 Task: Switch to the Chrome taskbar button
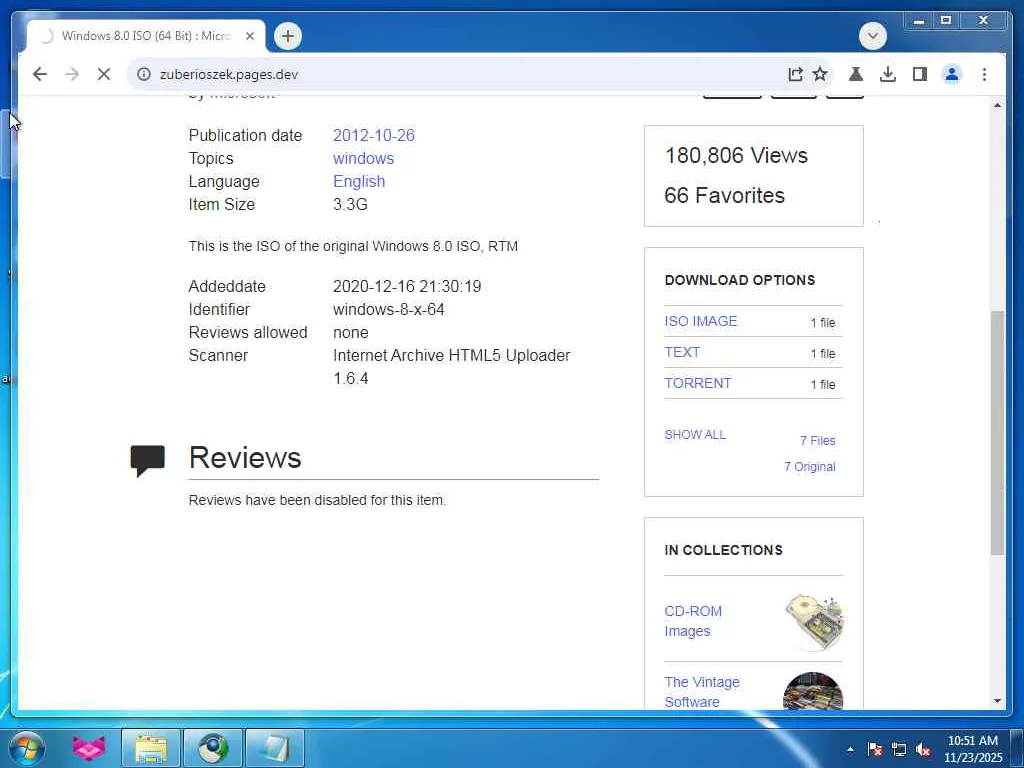tap(213, 748)
